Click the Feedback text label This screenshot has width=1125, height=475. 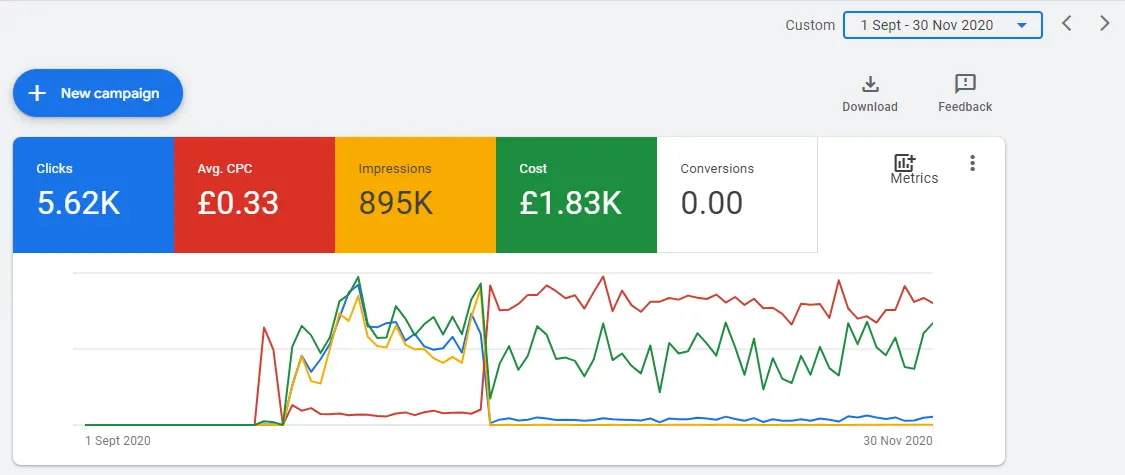point(965,107)
